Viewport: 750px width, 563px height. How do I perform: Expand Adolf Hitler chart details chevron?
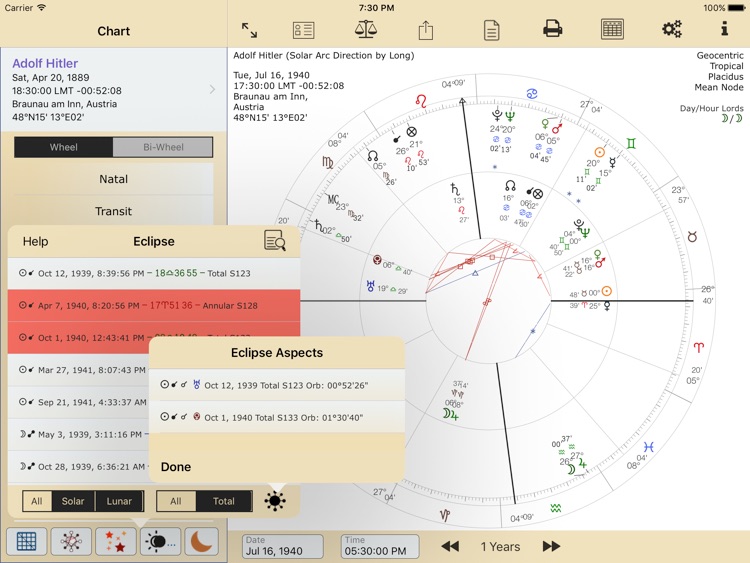click(212, 89)
